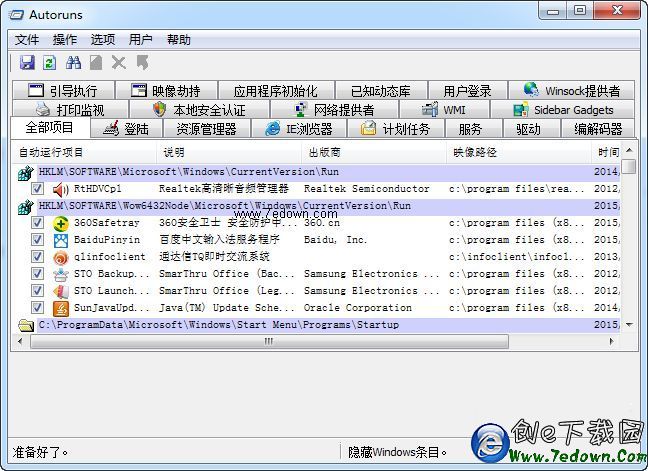Switch to the 计划任务 tab
Screen dimensions: 648x471
[x=396, y=129]
